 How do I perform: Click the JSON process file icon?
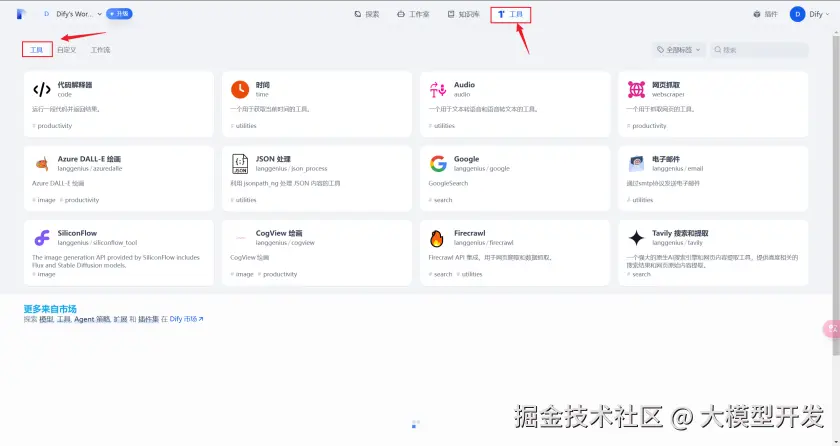[240, 164]
